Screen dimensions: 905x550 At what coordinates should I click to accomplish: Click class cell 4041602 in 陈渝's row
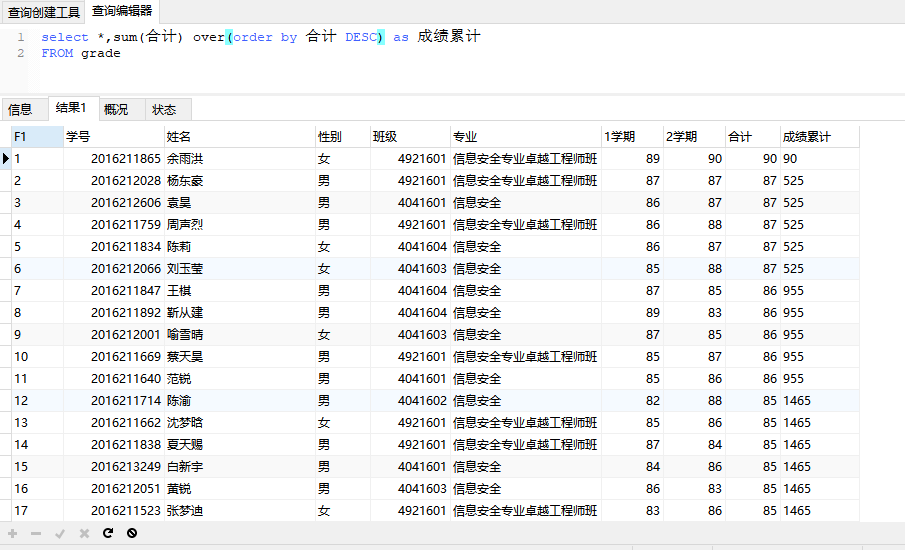click(x=410, y=400)
